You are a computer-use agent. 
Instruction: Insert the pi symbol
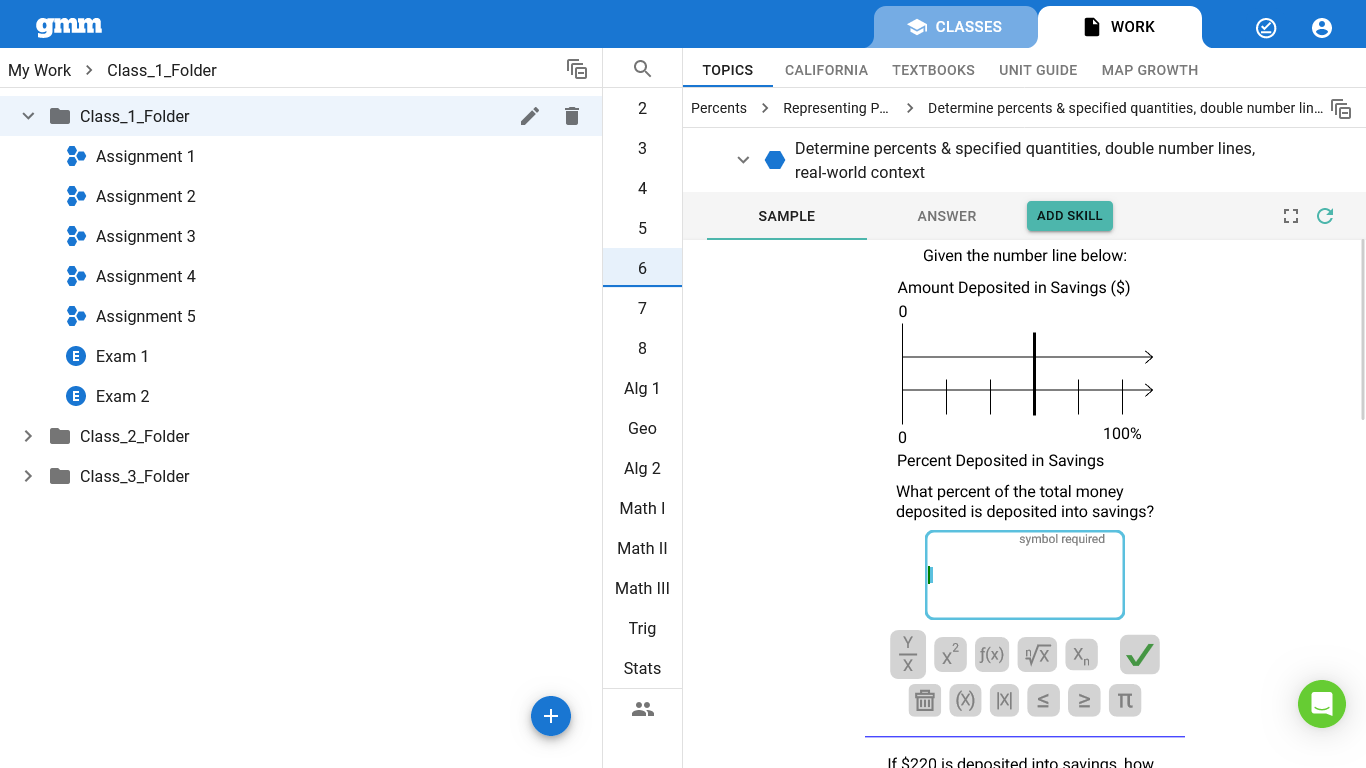(x=1125, y=700)
